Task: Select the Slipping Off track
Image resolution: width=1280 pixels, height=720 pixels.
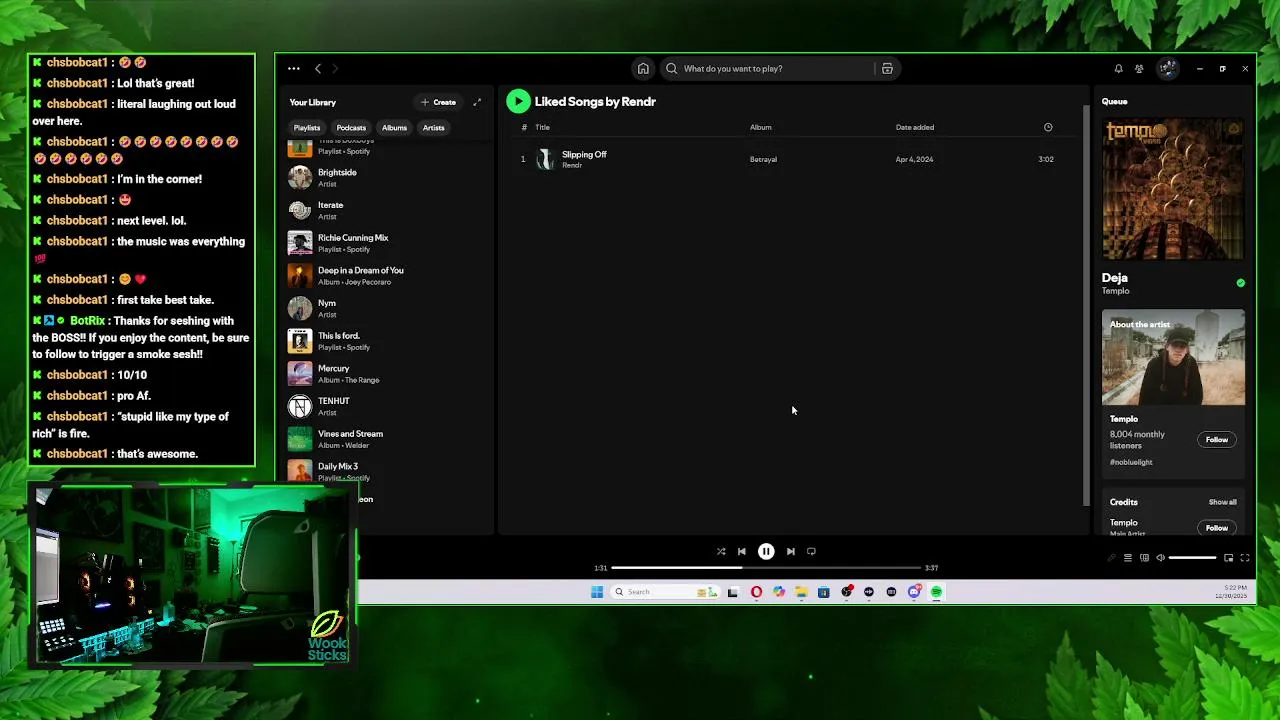Action: [x=790, y=159]
